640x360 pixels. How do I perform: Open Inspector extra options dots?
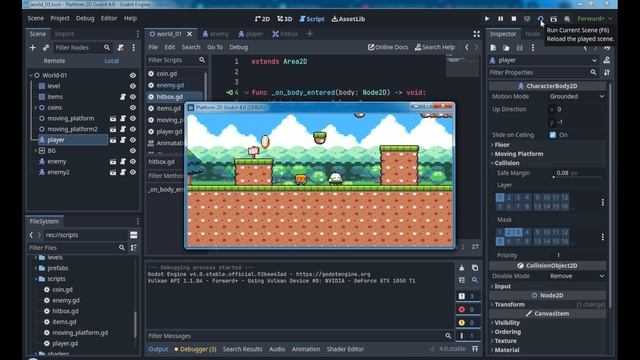pyautogui.click(x=533, y=48)
